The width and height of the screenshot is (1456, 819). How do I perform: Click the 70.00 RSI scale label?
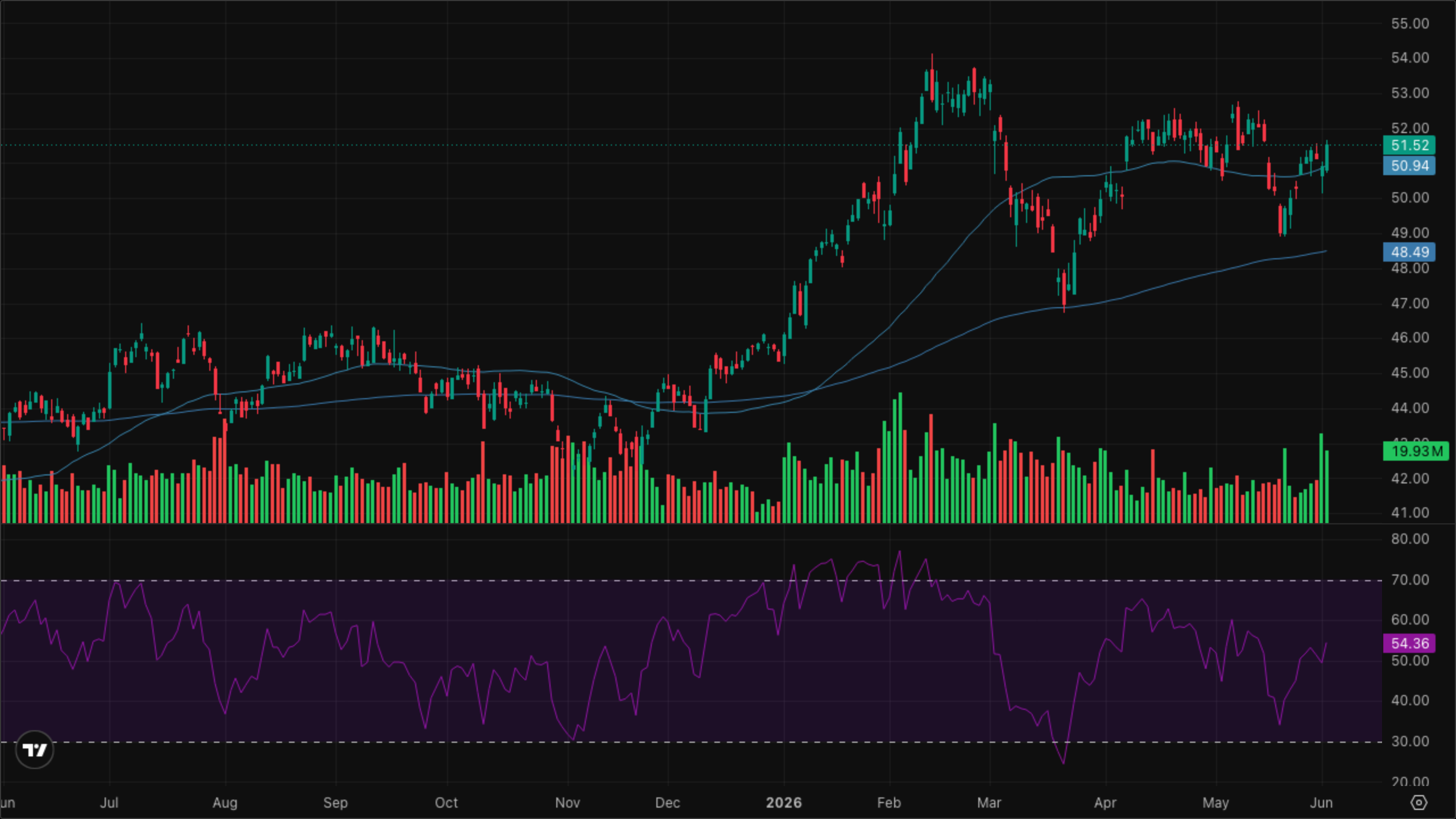pyautogui.click(x=1410, y=580)
